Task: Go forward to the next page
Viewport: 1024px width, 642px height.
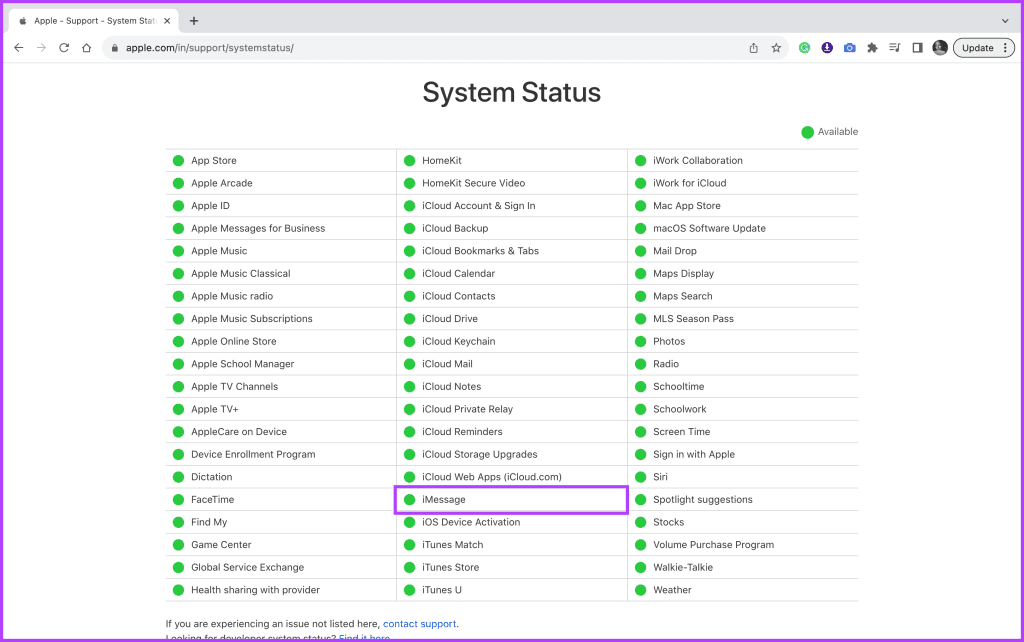Action: click(41, 48)
